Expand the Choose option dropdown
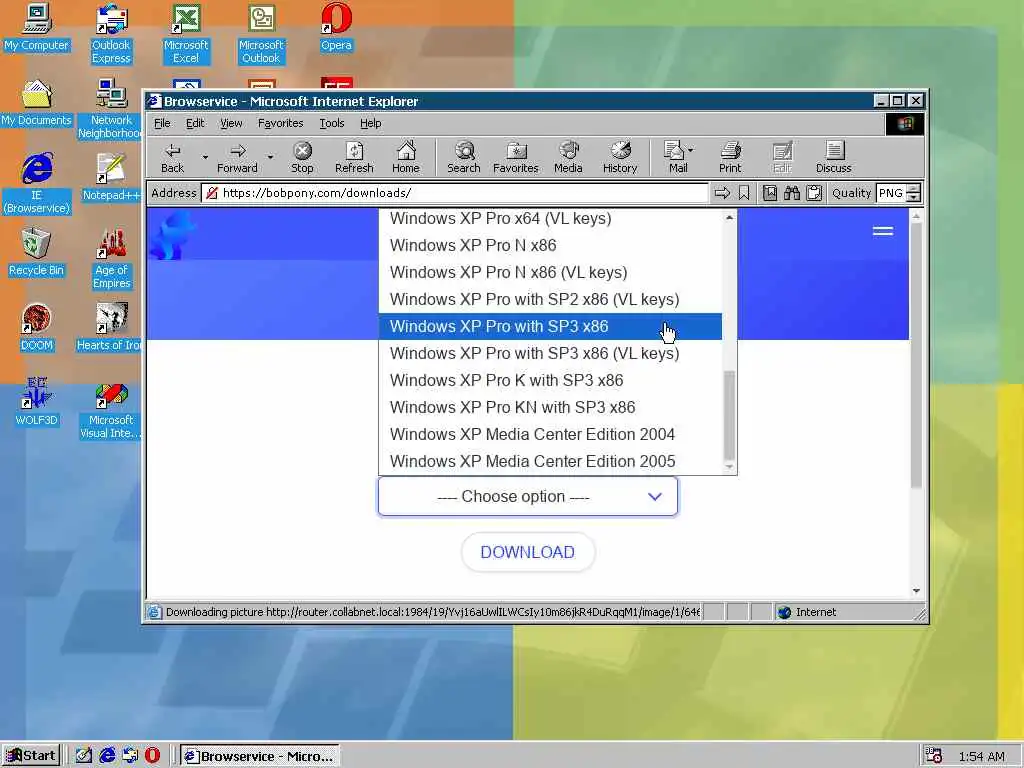This screenshot has height=768, width=1024. (x=528, y=496)
